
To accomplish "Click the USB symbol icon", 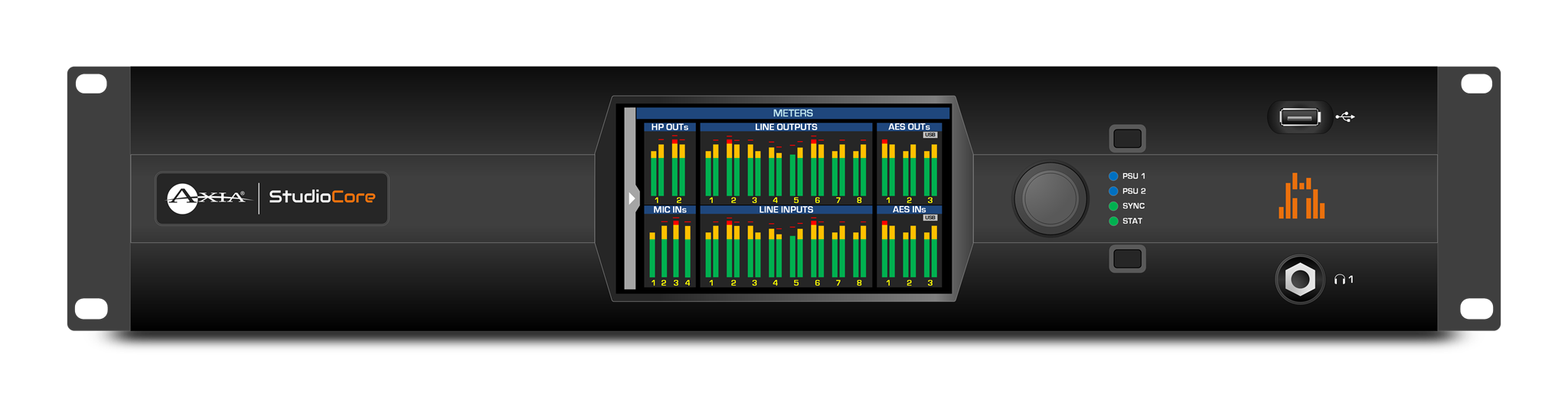I will (x=1345, y=117).
